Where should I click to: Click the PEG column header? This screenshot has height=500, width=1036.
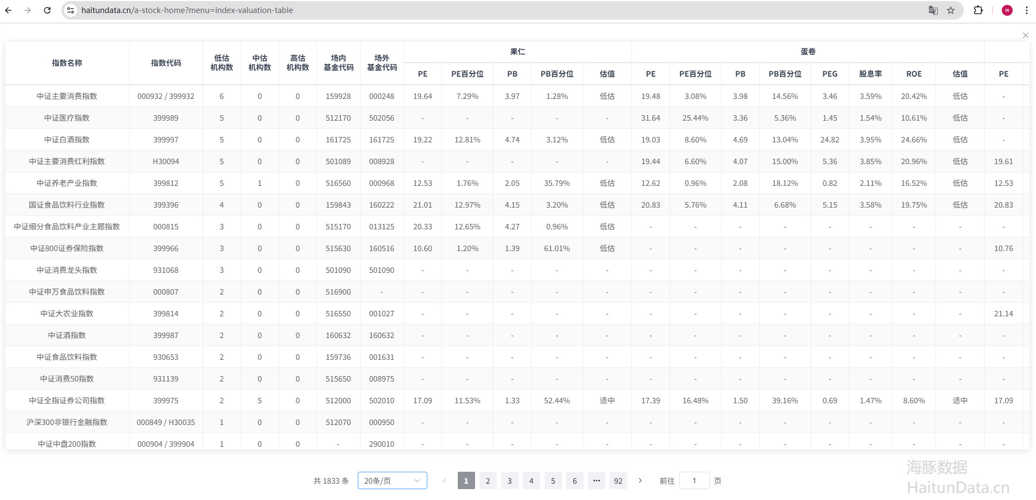point(830,74)
